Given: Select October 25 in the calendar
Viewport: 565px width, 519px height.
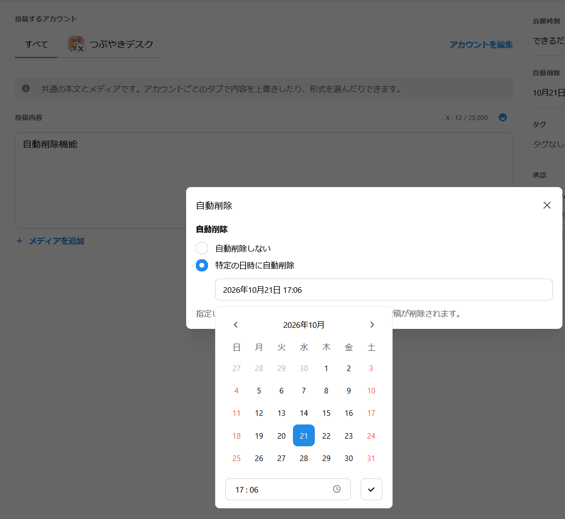Looking at the screenshot, I should [236, 458].
